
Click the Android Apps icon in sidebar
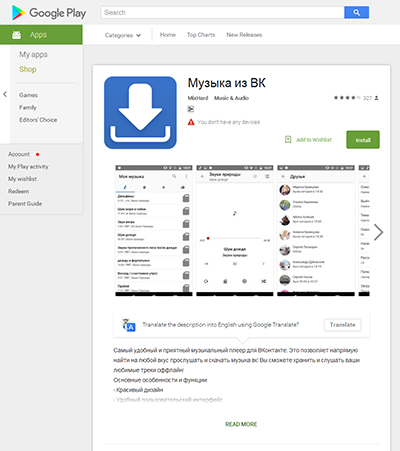click(16, 35)
